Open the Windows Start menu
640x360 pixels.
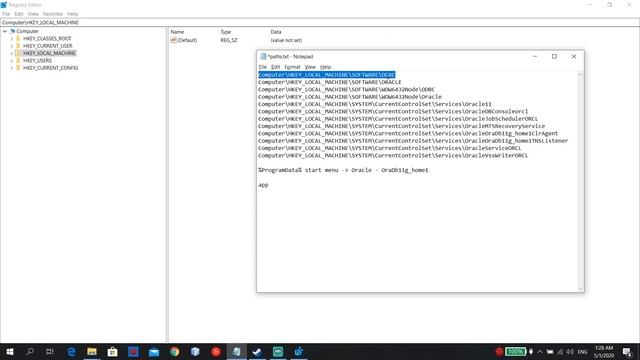9,351
